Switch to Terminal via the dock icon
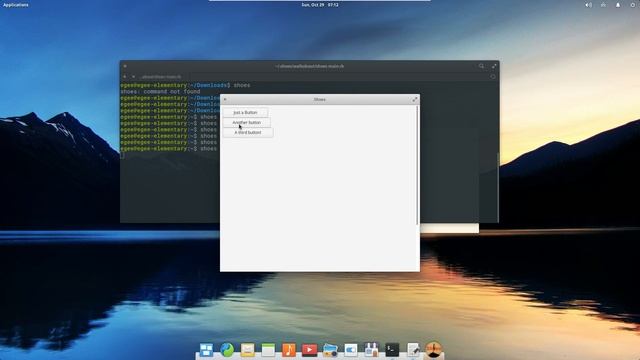640x360 pixels. pyautogui.click(x=392, y=350)
